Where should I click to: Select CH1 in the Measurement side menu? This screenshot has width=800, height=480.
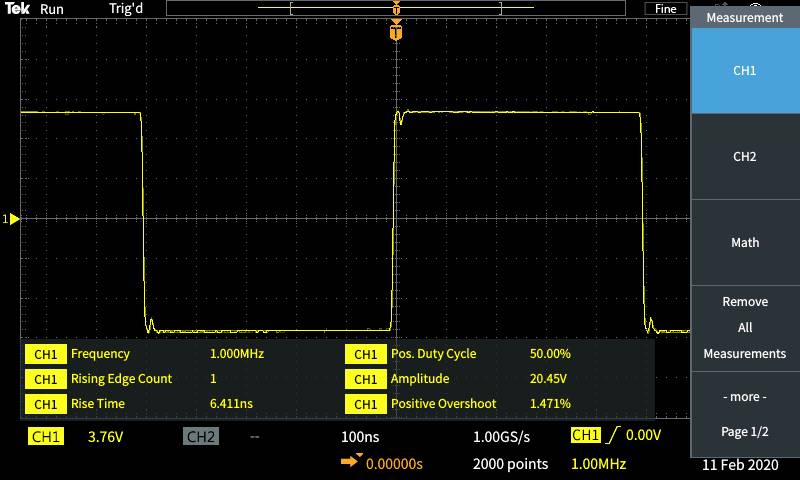(745, 71)
